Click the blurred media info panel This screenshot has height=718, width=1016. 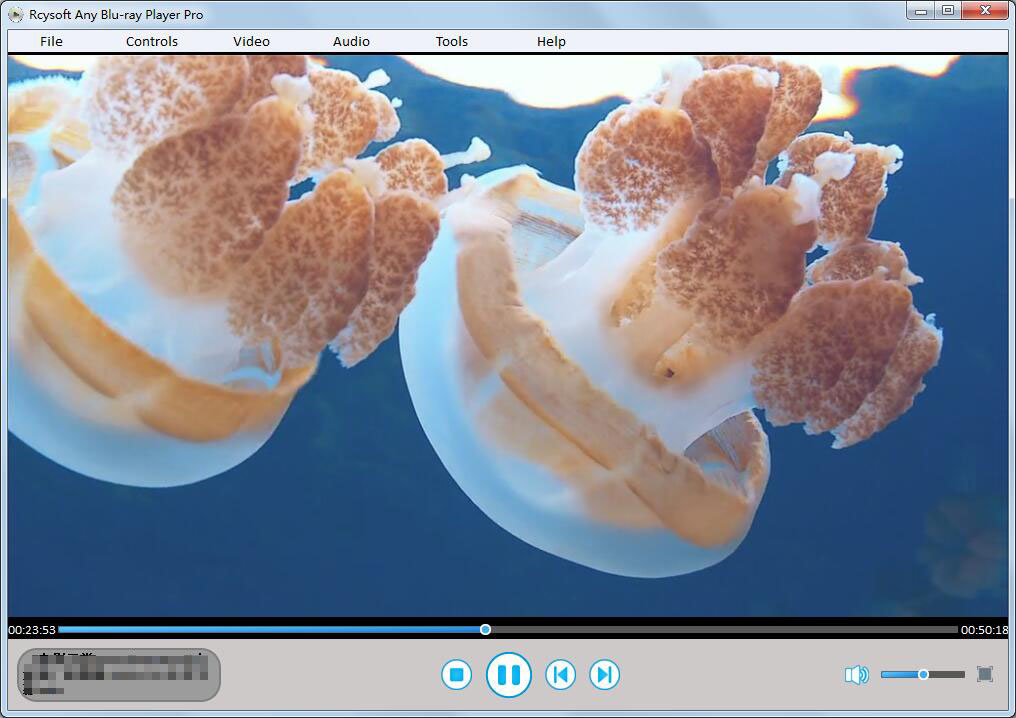coord(118,674)
